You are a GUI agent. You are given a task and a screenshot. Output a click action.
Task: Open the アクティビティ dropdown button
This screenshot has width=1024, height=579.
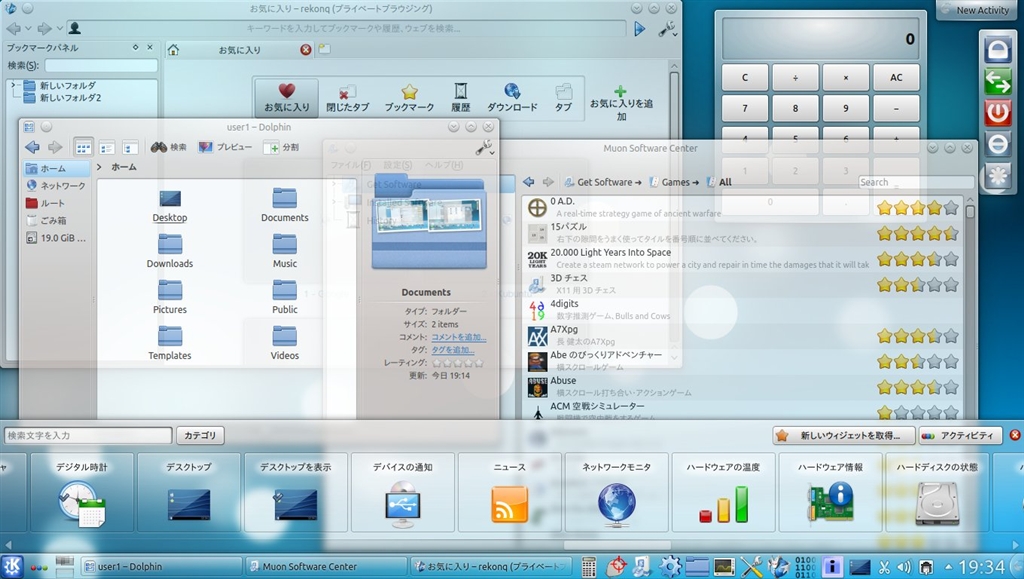(x=959, y=435)
